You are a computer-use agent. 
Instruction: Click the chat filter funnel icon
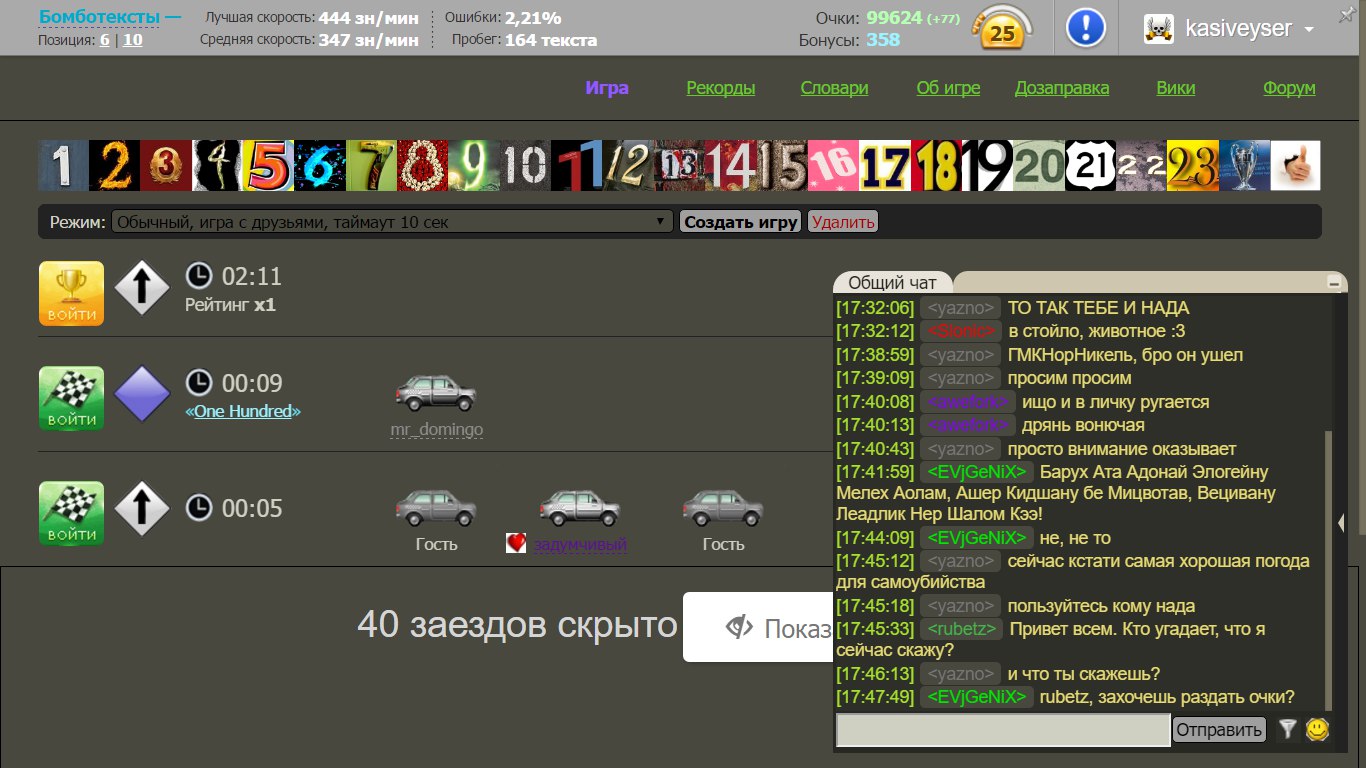(x=1287, y=730)
